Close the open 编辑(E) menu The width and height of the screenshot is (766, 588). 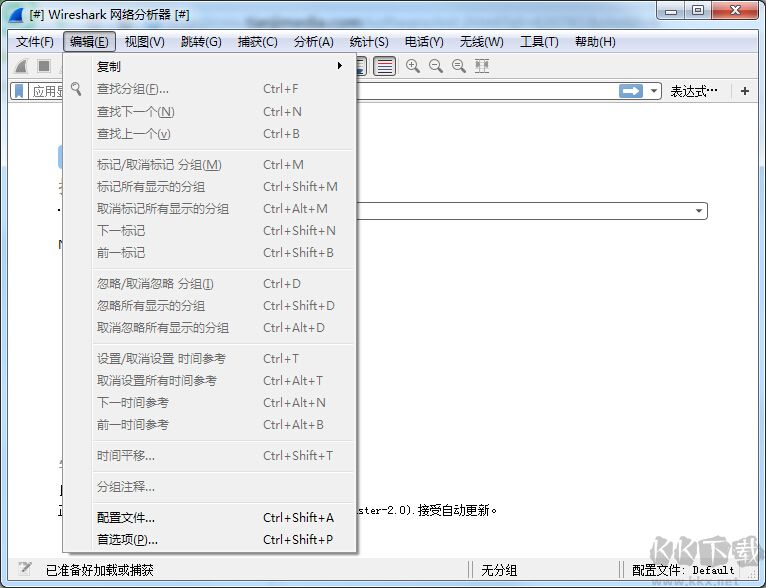89,42
